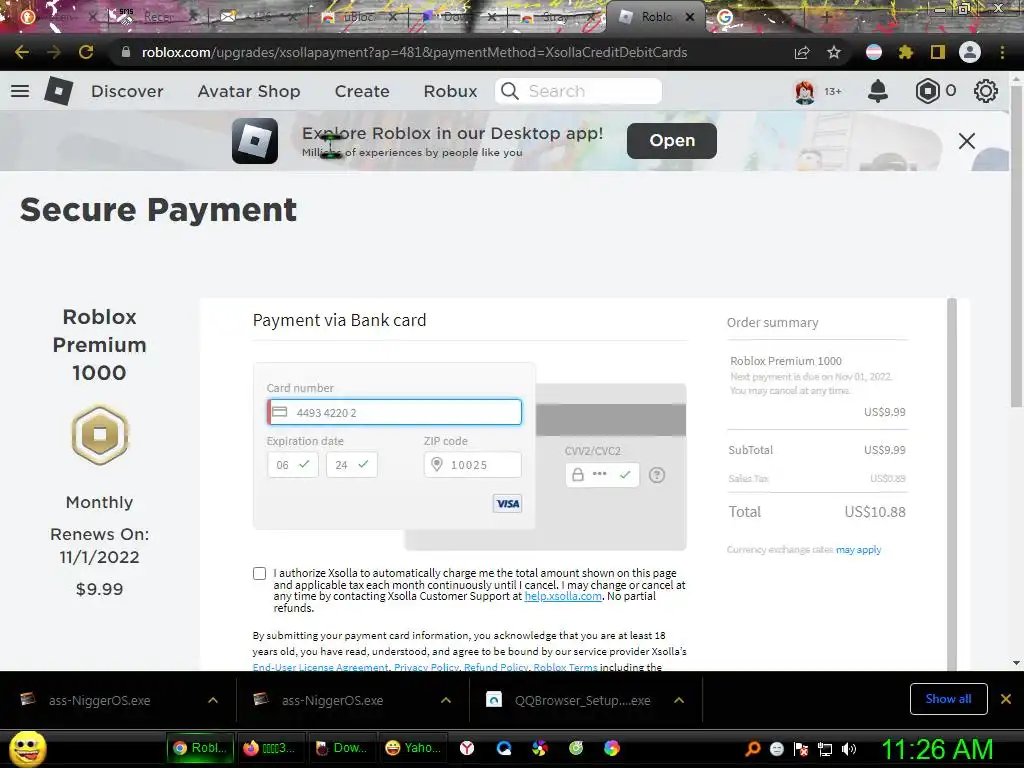
Task: Open the smiley Start button
Action: pyautogui.click(x=28, y=748)
